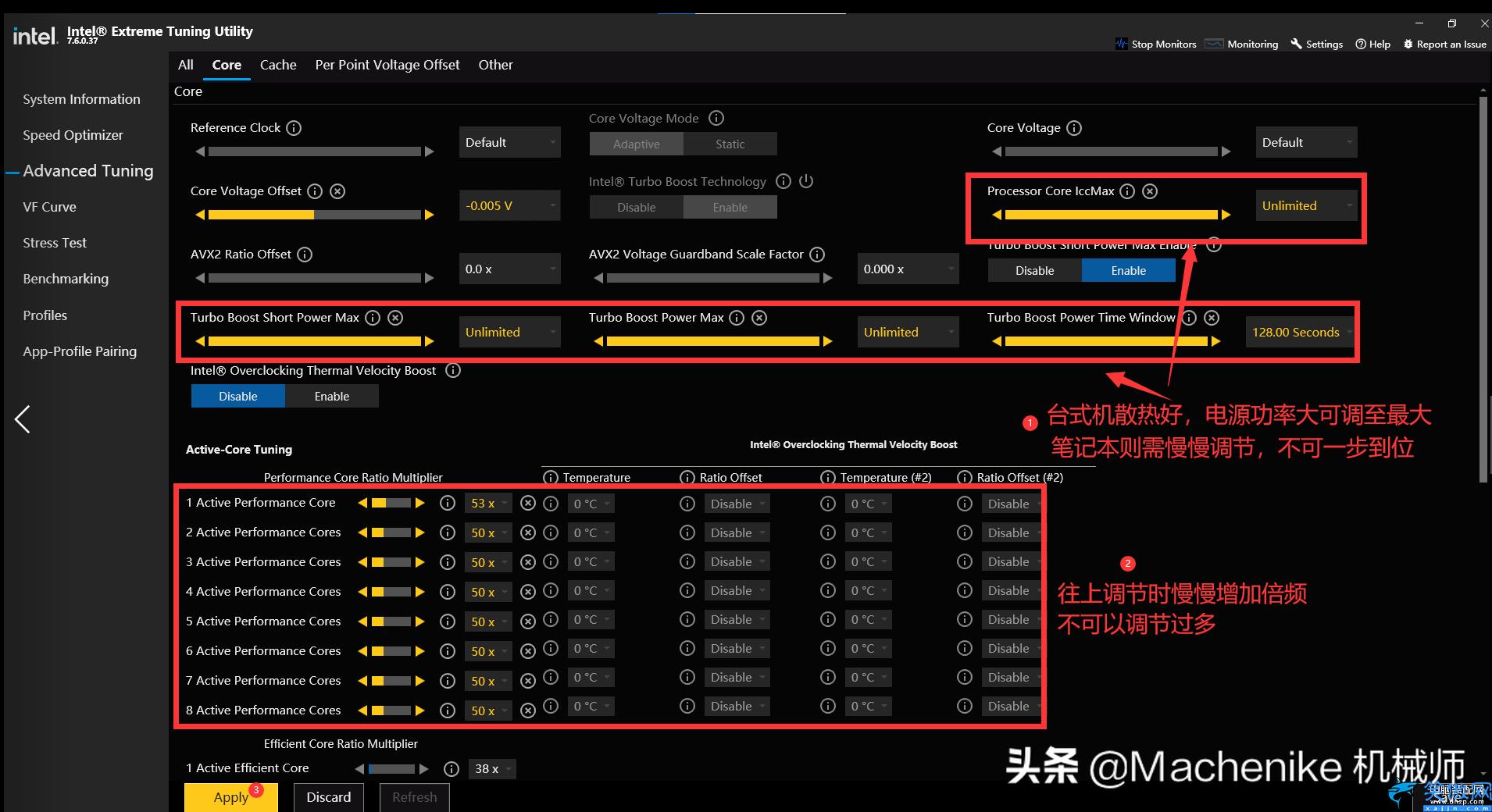Screen dimensions: 1492x812
Task: Select Static core voltage mode
Action: coord(730,144)
